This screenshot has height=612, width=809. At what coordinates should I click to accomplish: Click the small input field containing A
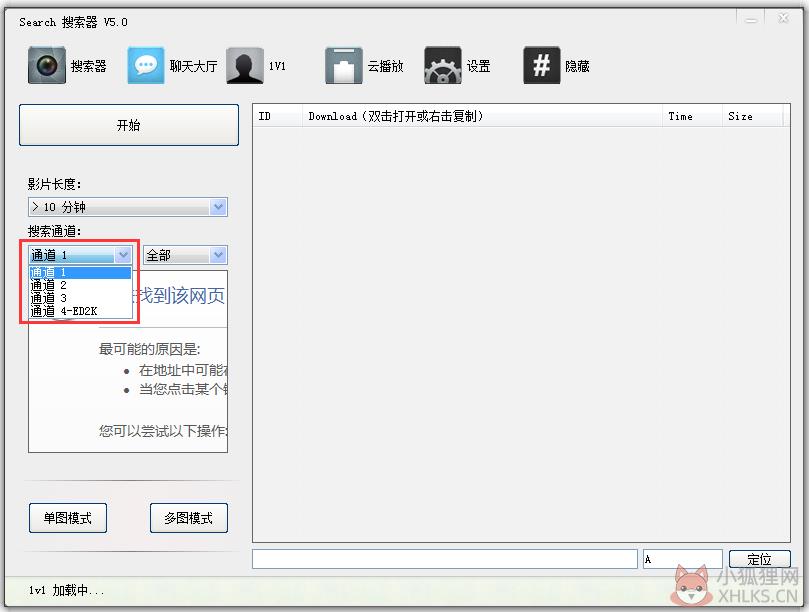coord(683,559)
